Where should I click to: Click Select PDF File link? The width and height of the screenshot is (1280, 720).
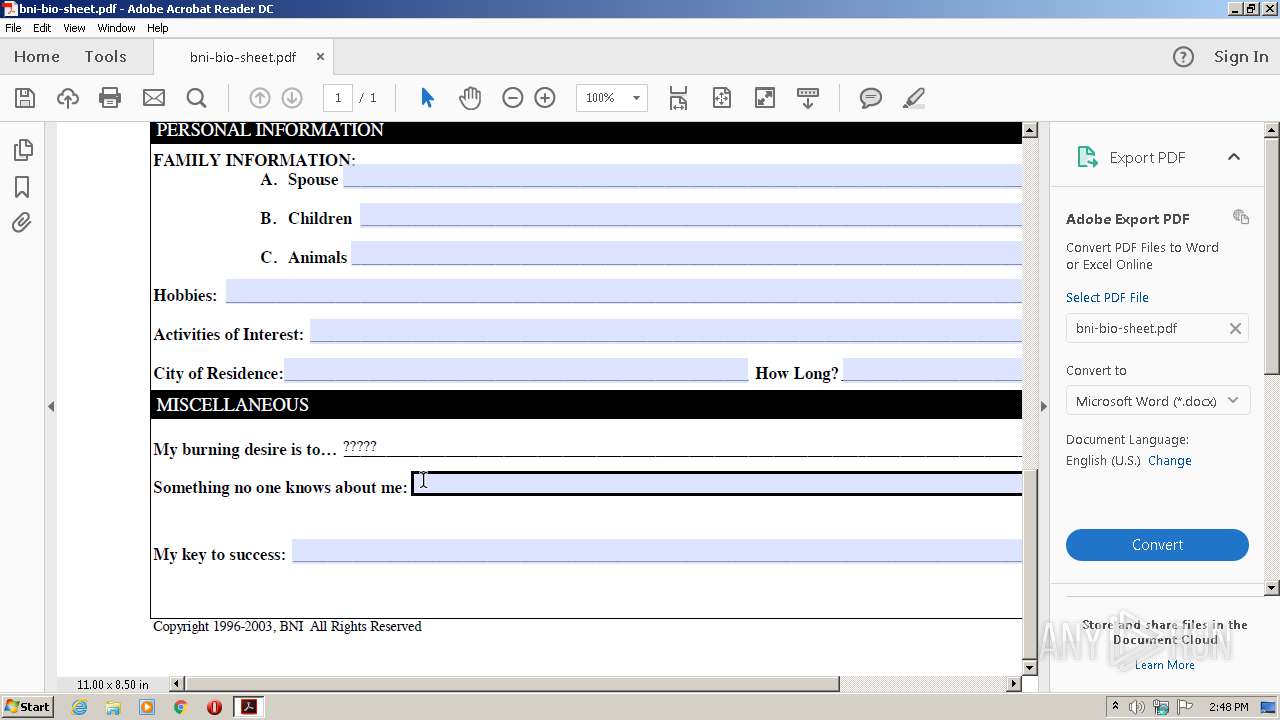pyautogui.click(x=1107, y=298)
